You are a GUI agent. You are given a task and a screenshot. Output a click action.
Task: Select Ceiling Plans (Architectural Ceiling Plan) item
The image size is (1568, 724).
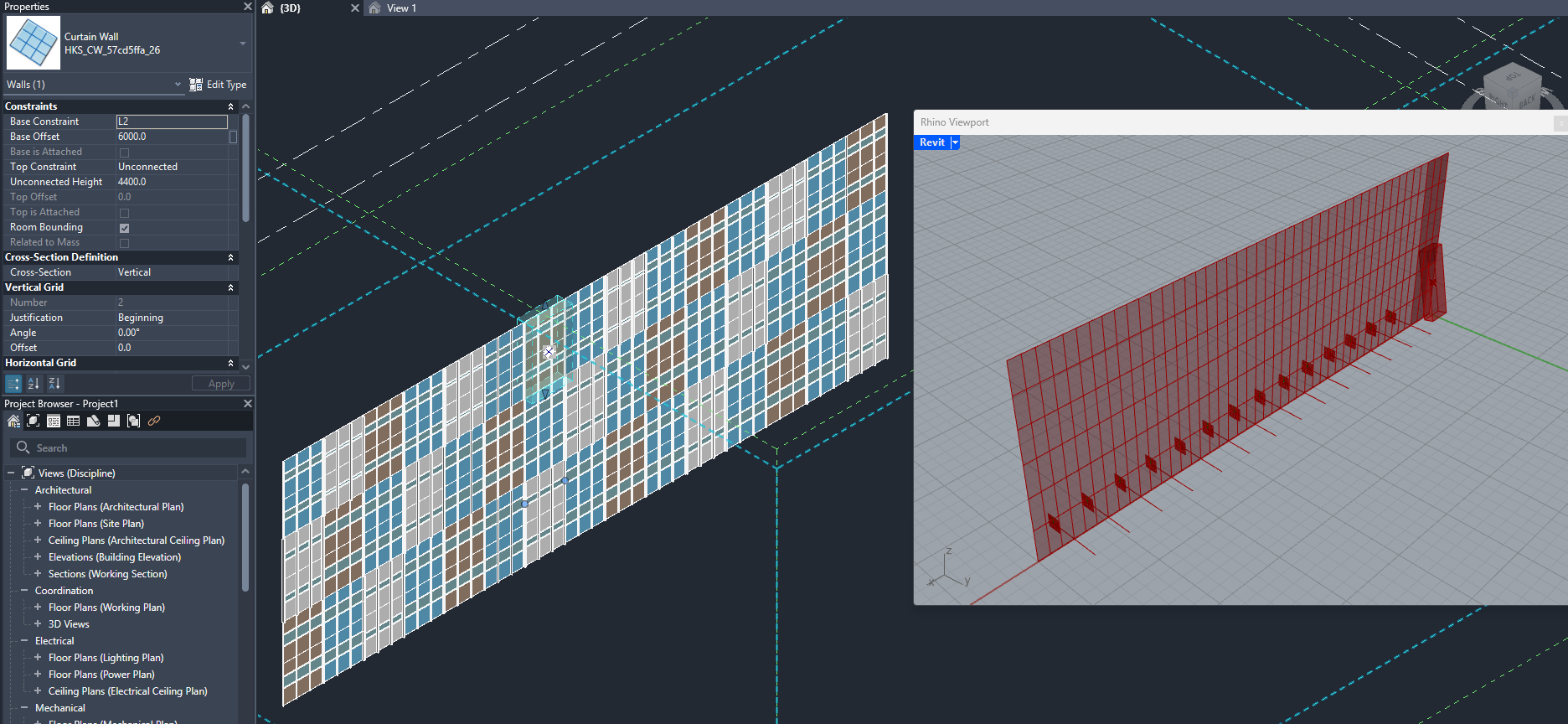point(137,540)
